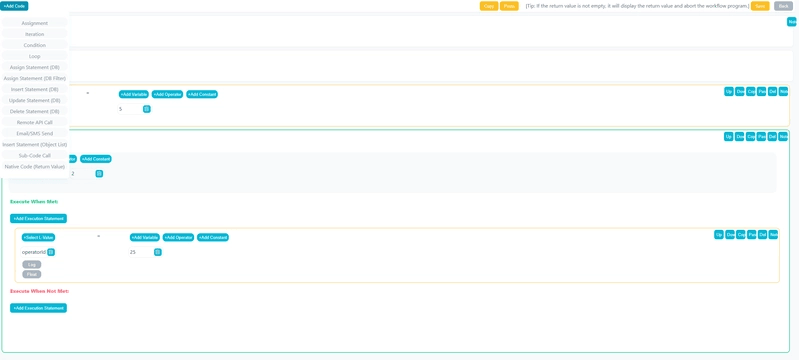
Task: Paste at the value-5 assignment block
Action: [762, 92]
